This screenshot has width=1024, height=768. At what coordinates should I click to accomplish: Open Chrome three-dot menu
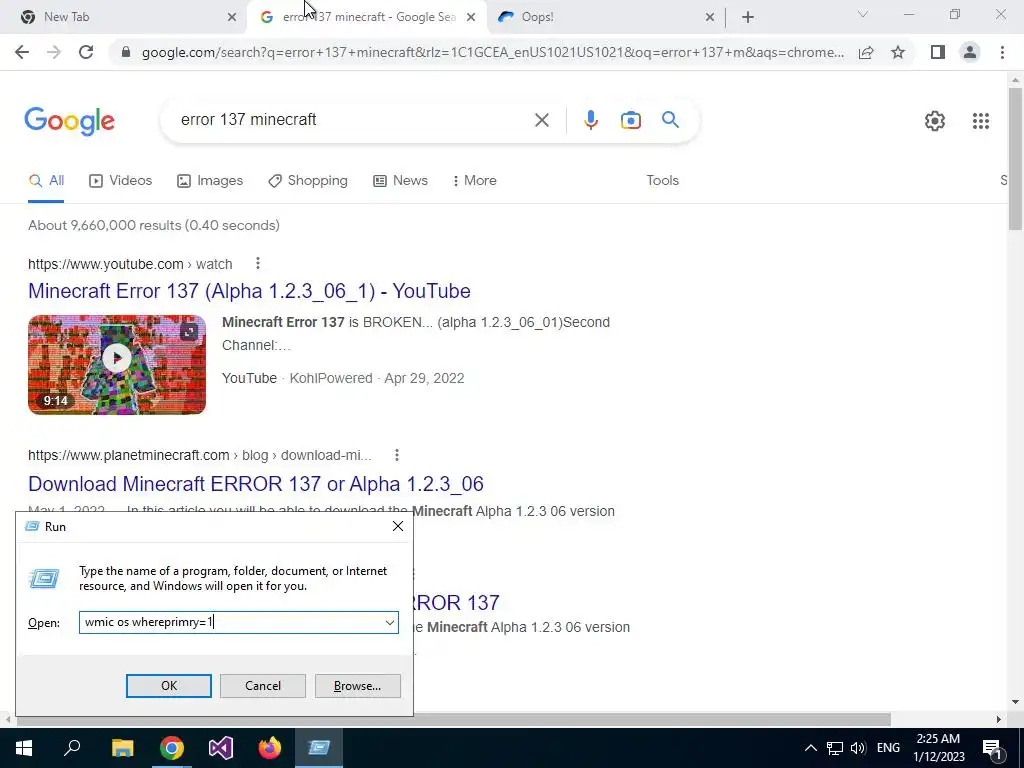click(x=1002, y=52)
